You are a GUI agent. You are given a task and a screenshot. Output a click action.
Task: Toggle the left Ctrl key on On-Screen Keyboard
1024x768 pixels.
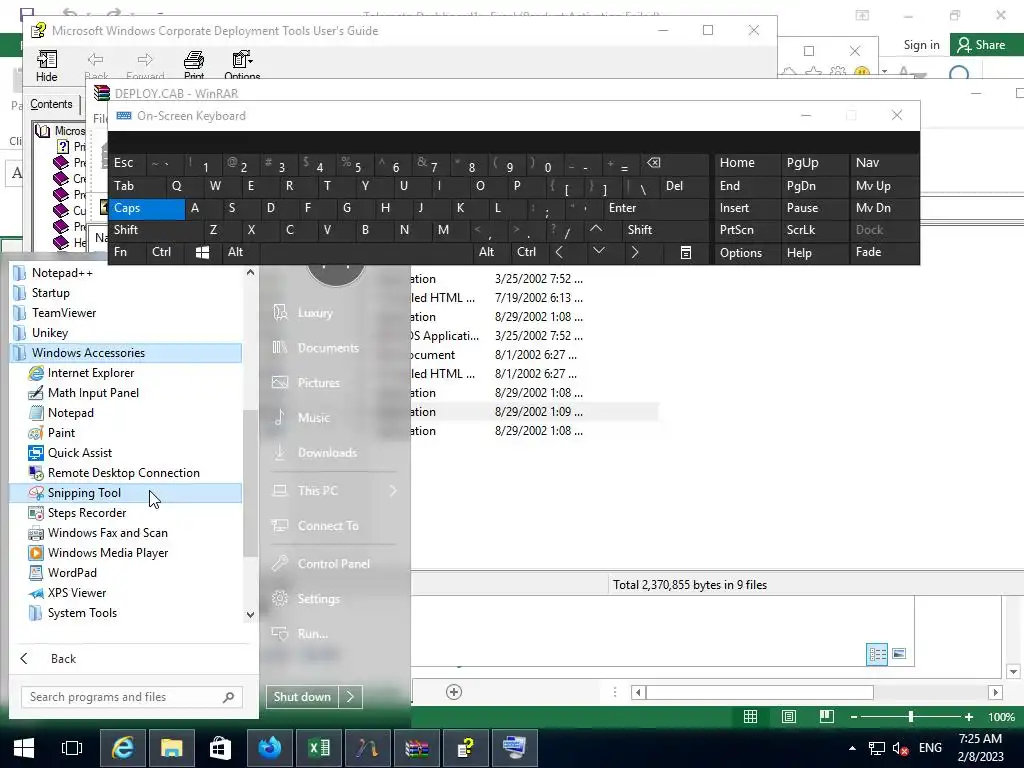[x=165, y=253]
